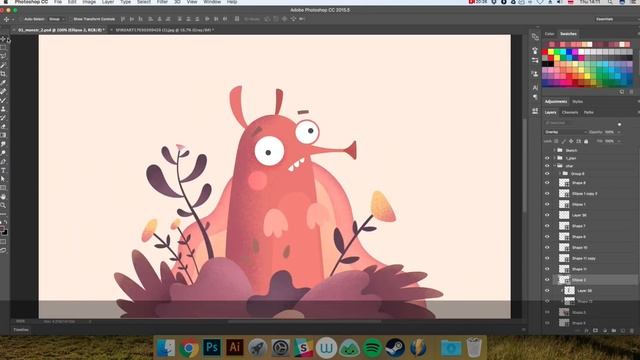Pick the red swatch in Swatches panel

point(544,52)
